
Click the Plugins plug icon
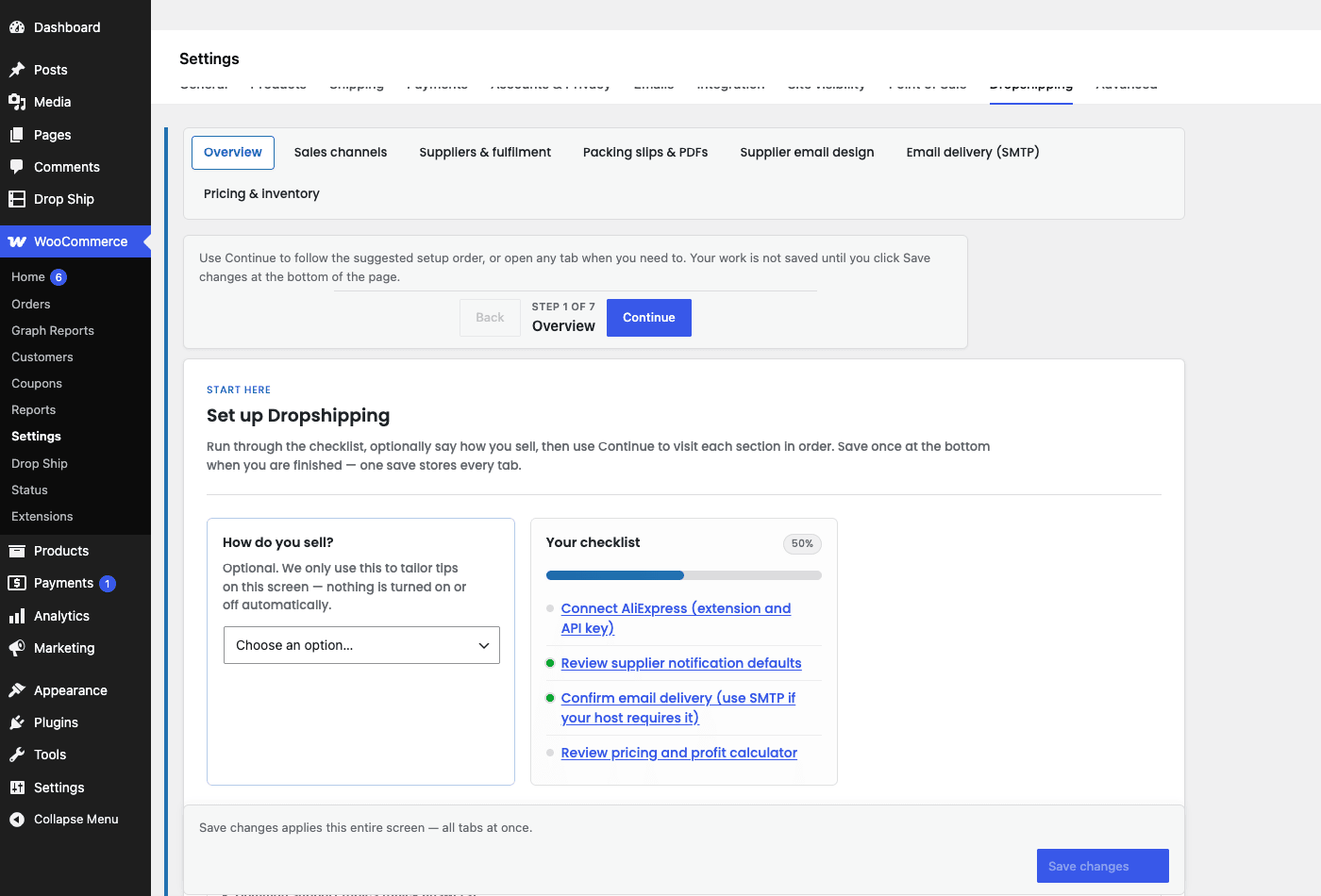(17, 722)
